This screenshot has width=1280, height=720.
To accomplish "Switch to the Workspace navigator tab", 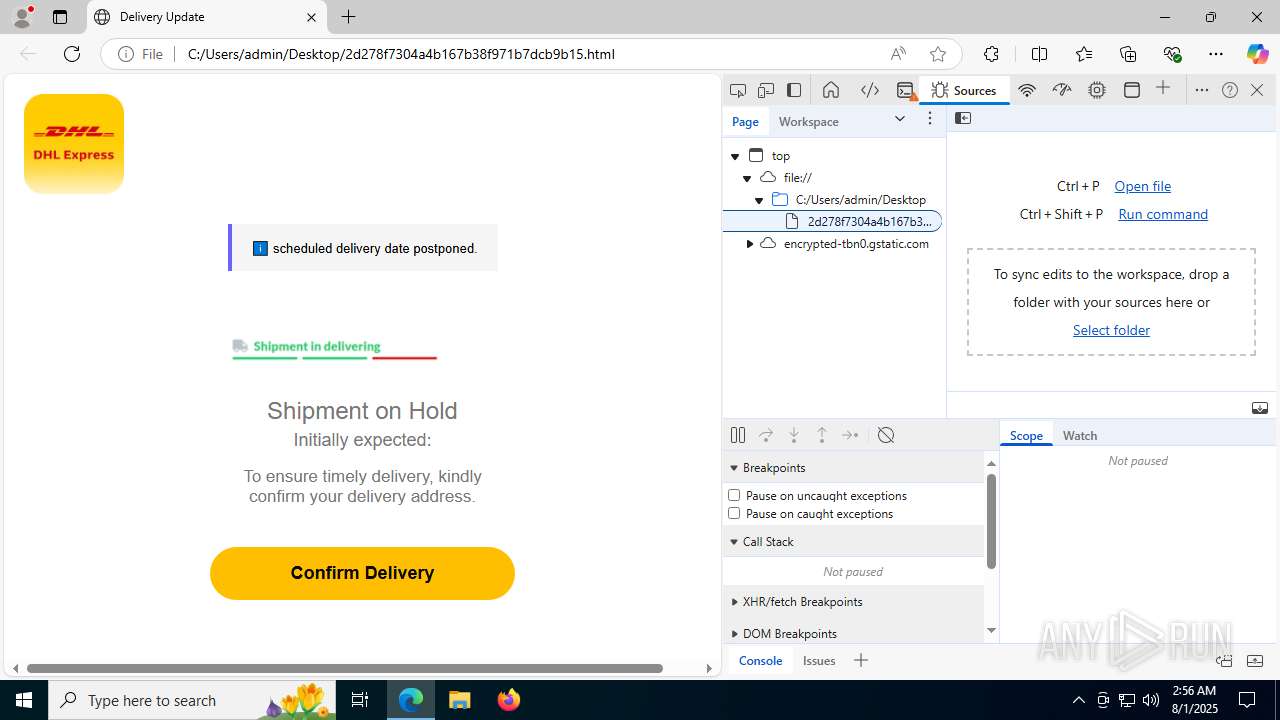I will click(809, 121).
